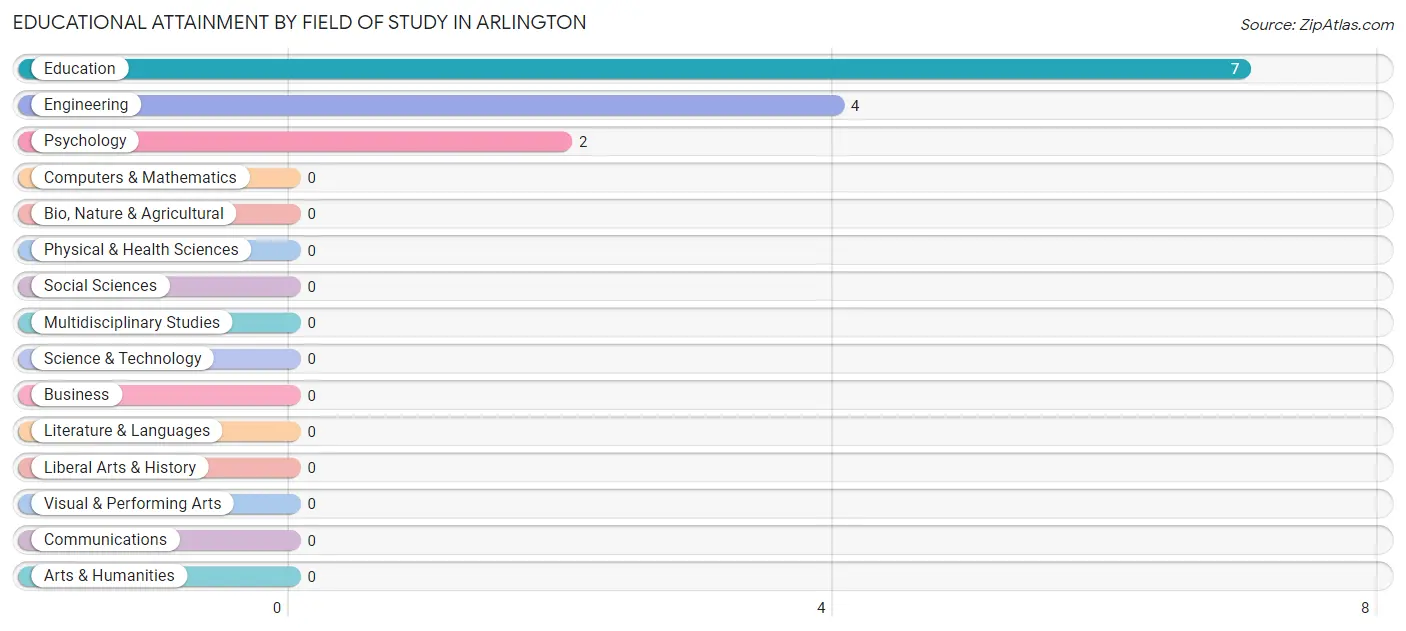Select the Engineering bar label
The image size is (1406, 631).
pyautogui.click(x=86, y=105)
